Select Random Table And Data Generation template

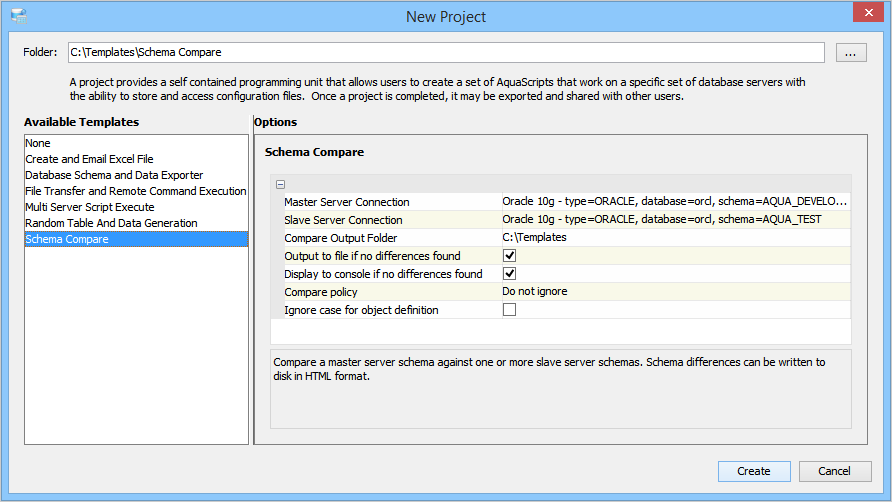pos(111,223)
